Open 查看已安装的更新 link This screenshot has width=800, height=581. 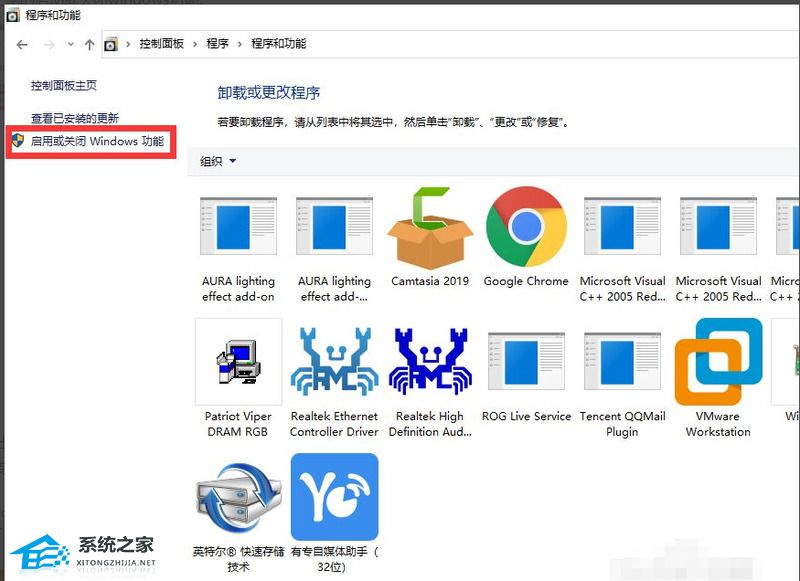[x=75, y=118]
